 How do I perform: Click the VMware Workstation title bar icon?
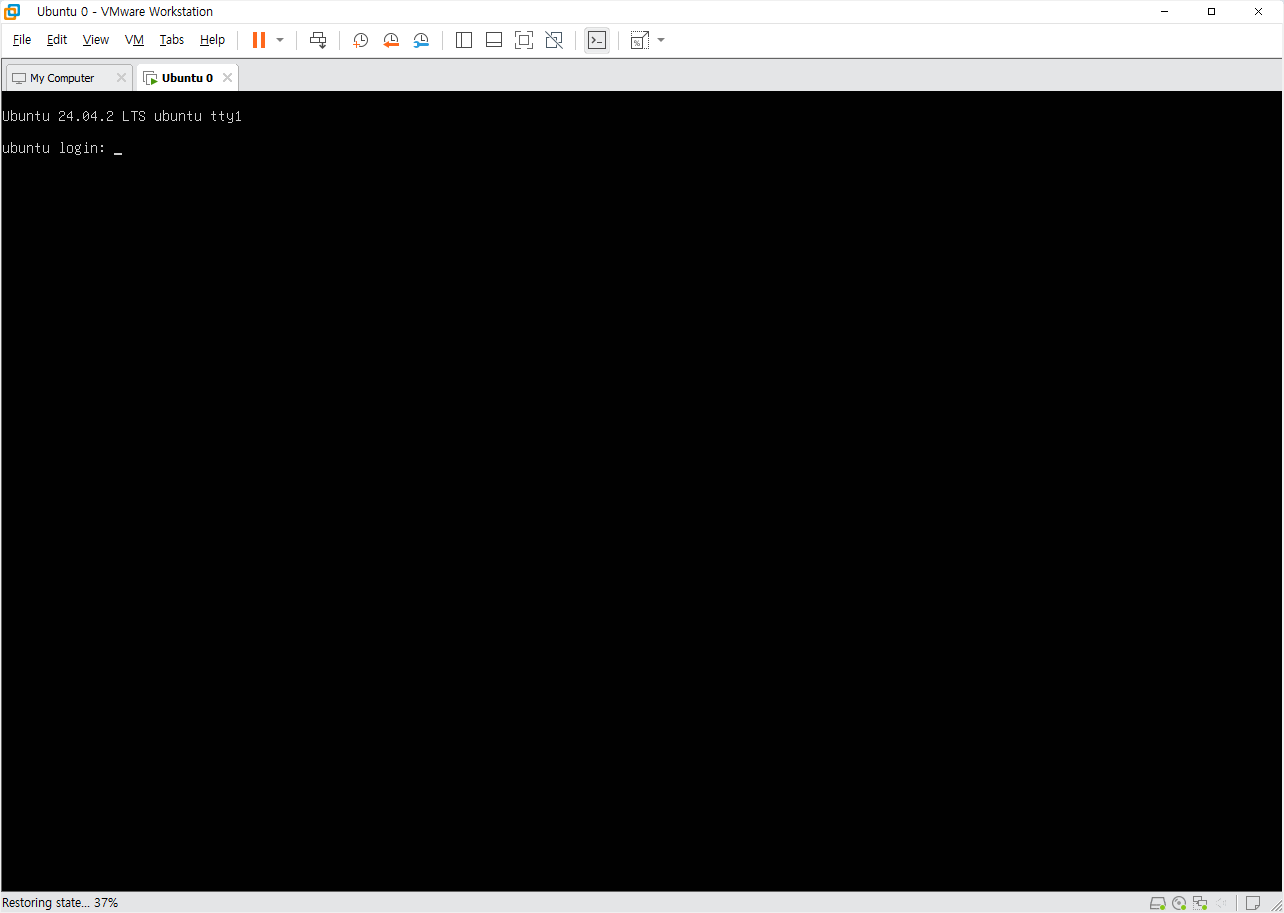(12, 12)
